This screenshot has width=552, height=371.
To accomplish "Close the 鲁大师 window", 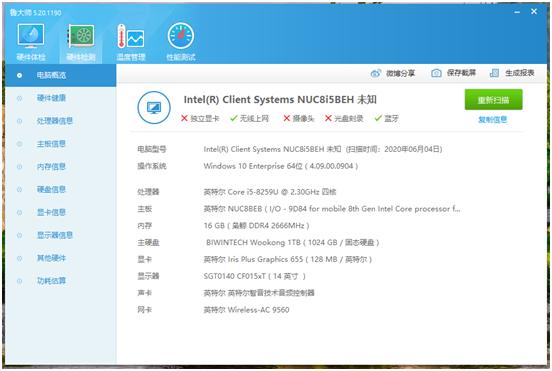I will [534, 12].
